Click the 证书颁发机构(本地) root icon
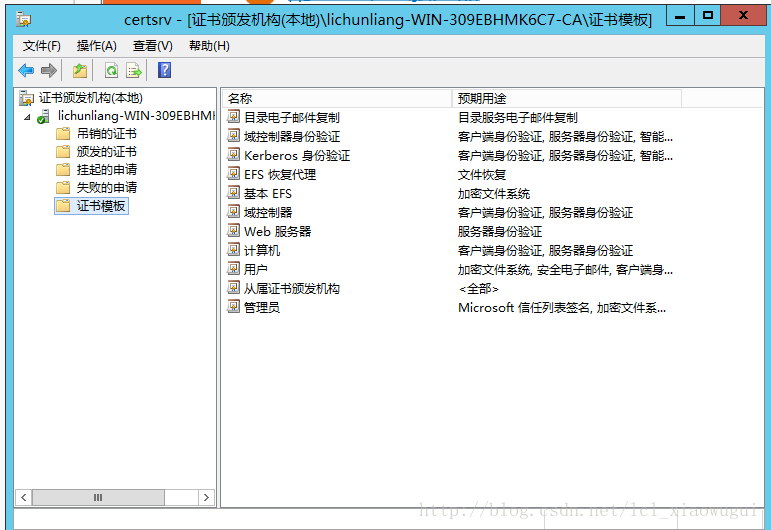The image size is (771, 530). (x=26, y=98)
